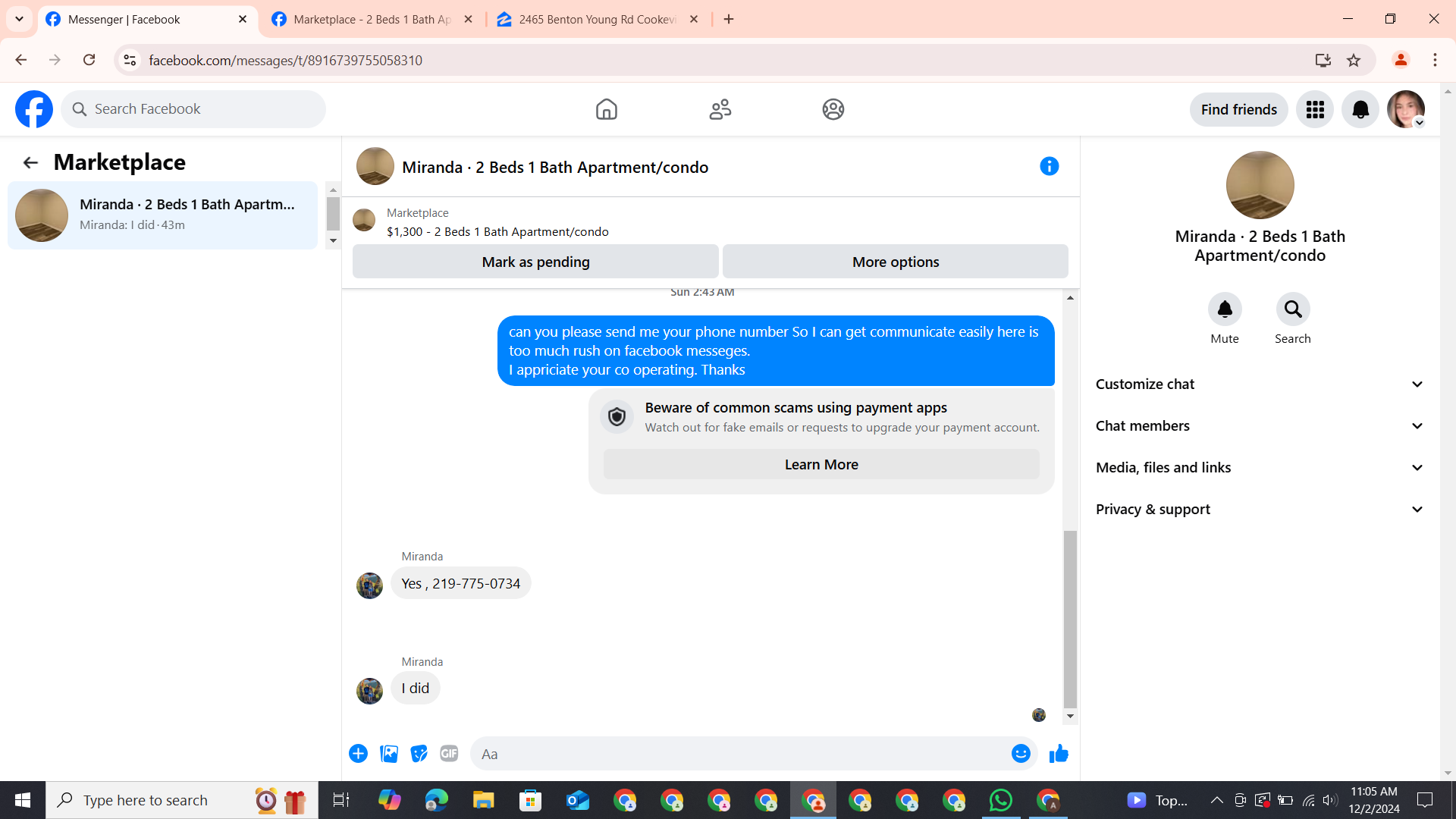1456x819 pixels.
Task: Click Learn More on scam warning
Action: (x=821, y=465)
